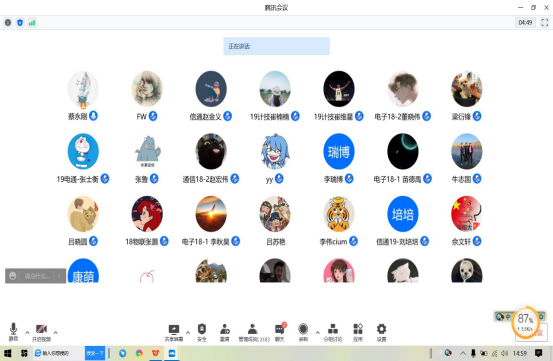Select participant avatar 瑞博
553x361 pixels.
coord(339,152)
